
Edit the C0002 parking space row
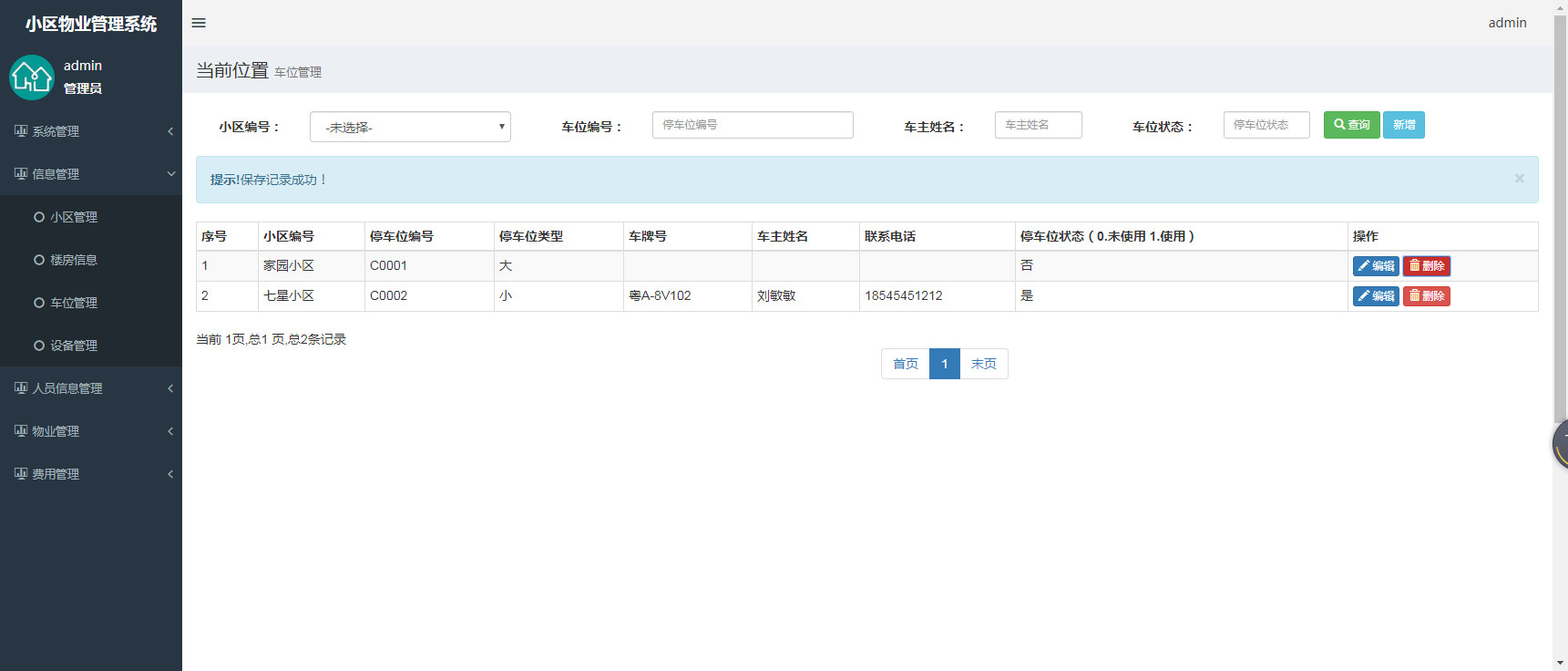[x=1376, y=296]
